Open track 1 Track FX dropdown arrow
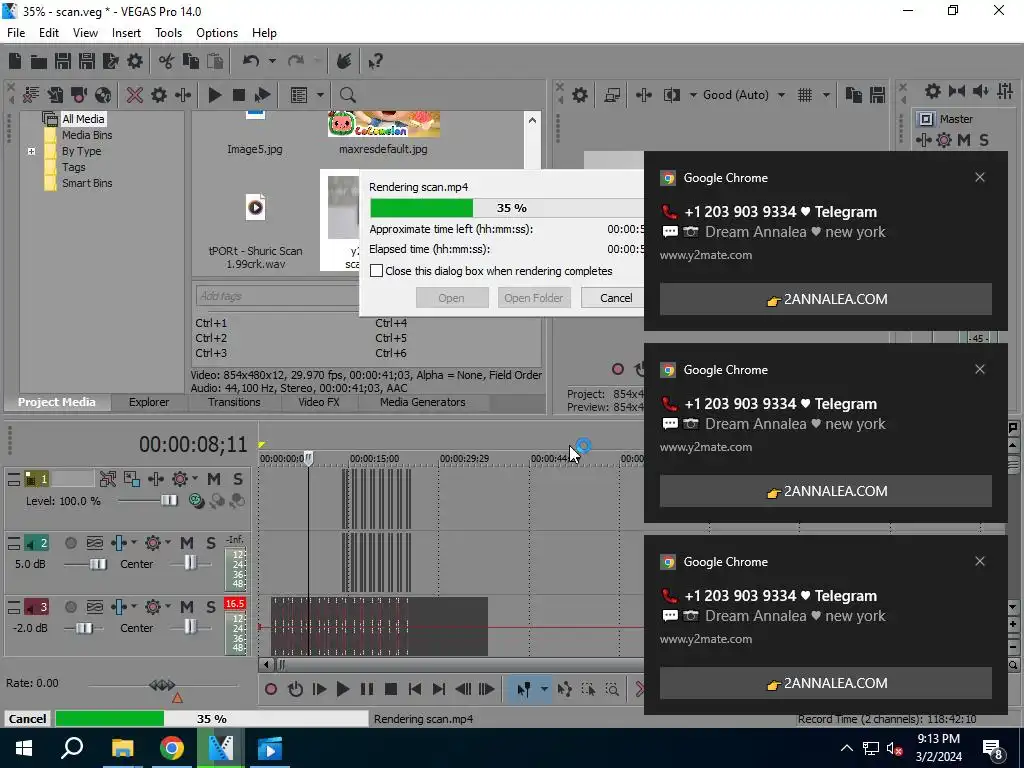1024x768 pixels. 195,479
